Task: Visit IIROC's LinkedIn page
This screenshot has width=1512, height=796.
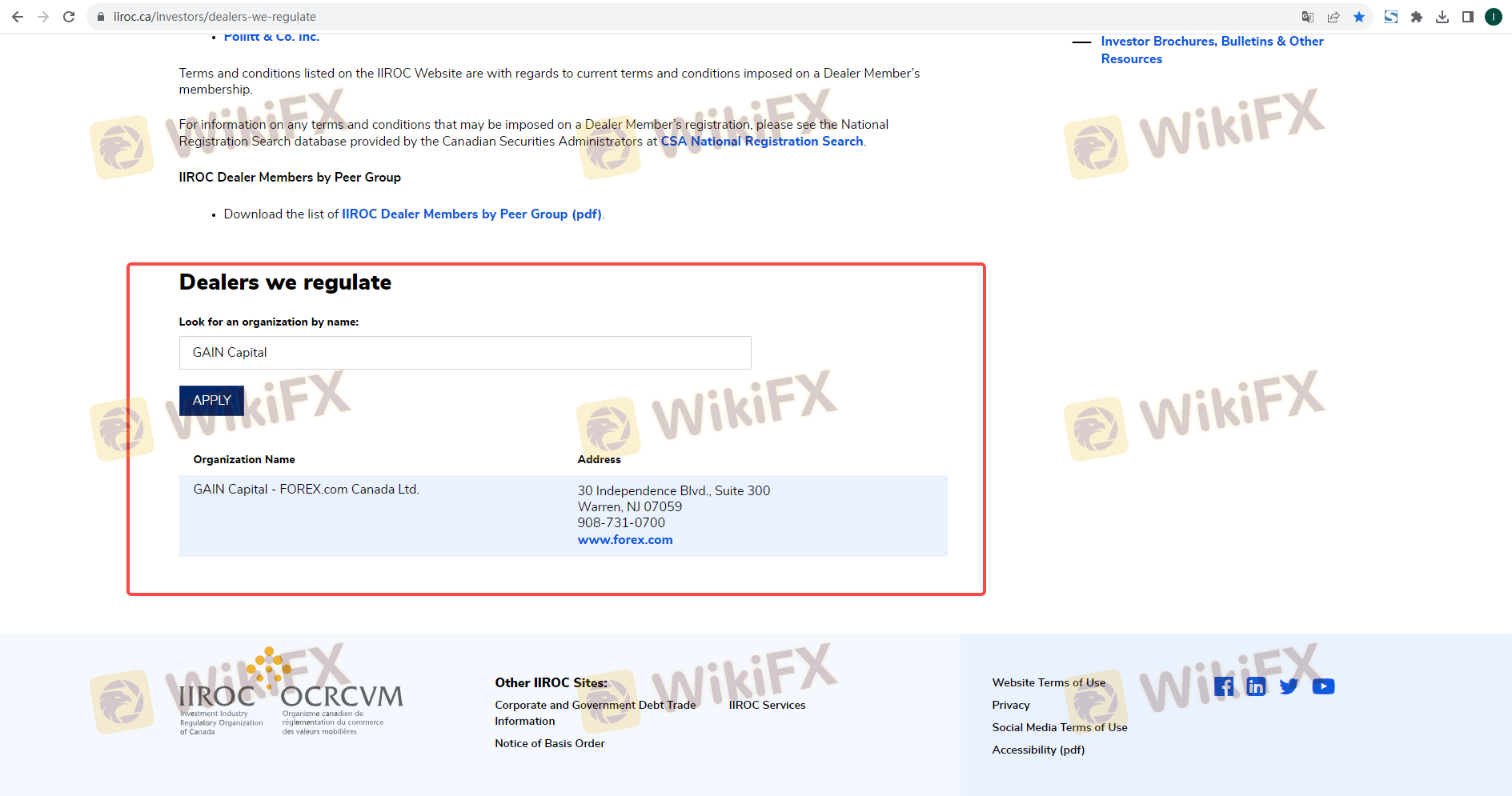Action: tap(1257, 686)
